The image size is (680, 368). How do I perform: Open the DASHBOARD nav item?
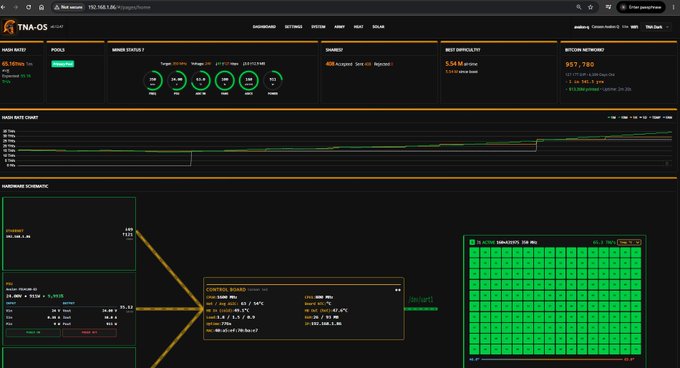click(264, 27)
